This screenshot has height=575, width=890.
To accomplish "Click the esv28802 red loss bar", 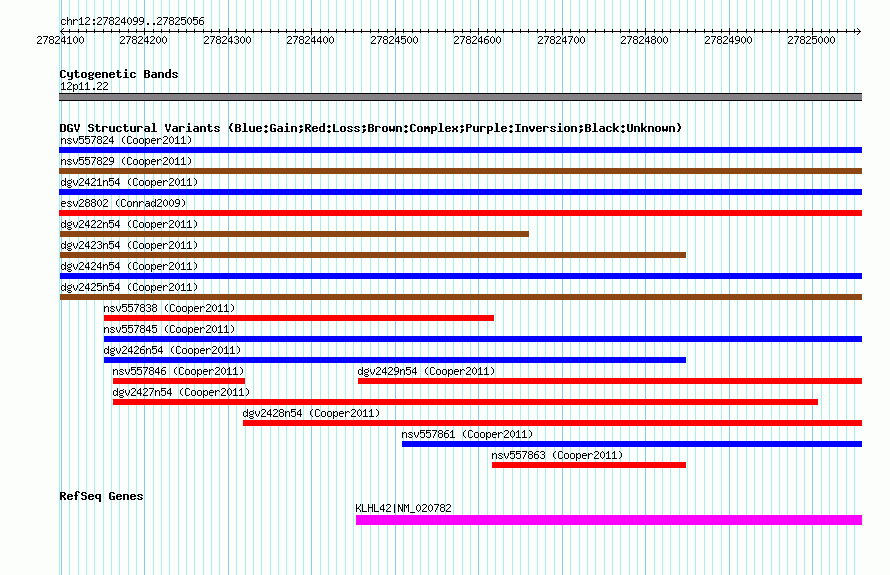I will 460,213.
